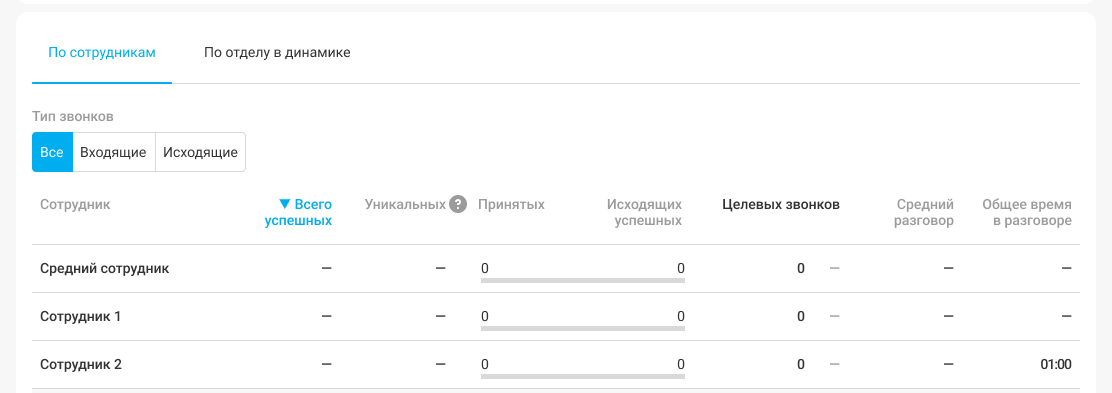This screenshot has height=393, width=1112.
Task: Select the Исходящие call type filter
Action: point(201,152)
